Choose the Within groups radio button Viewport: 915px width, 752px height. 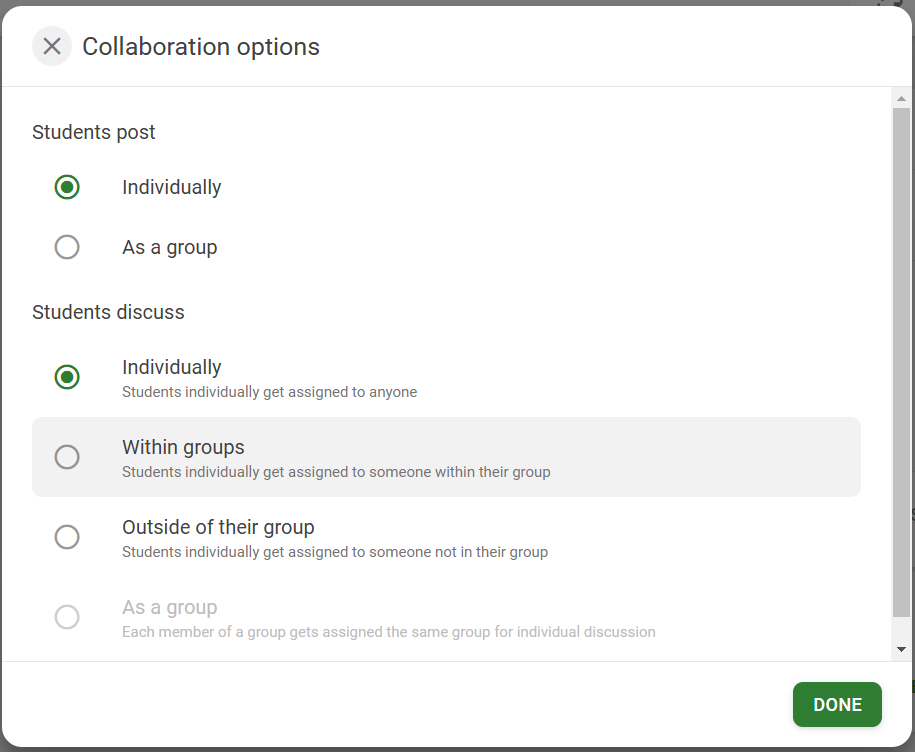tap(67, 457)
